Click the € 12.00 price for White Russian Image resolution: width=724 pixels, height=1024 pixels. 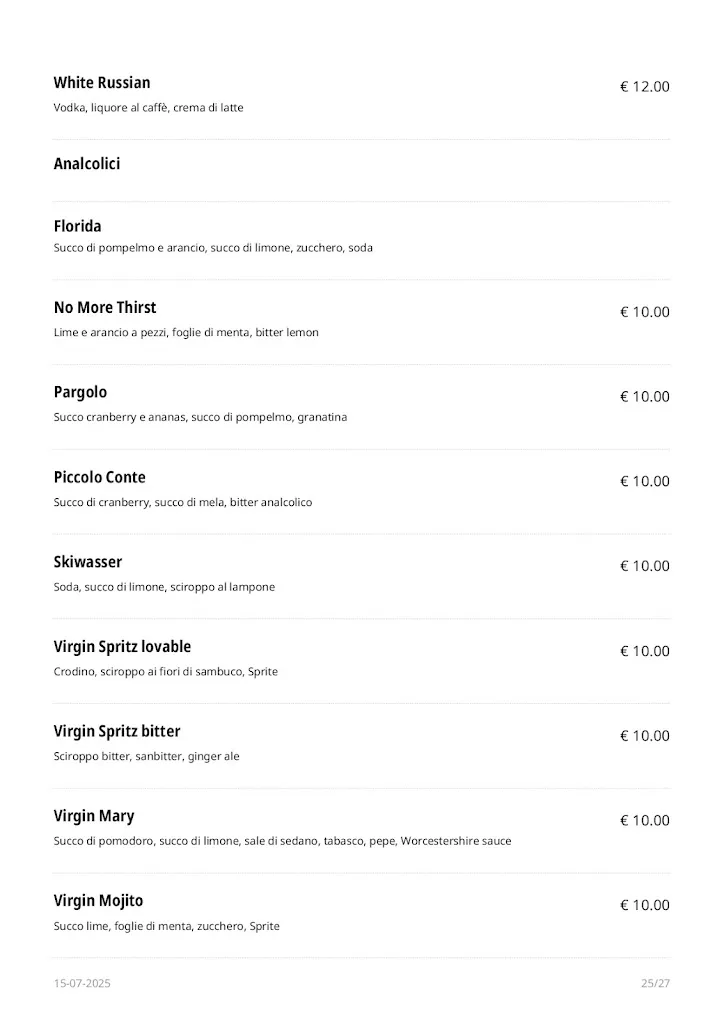tap(645, 87)
